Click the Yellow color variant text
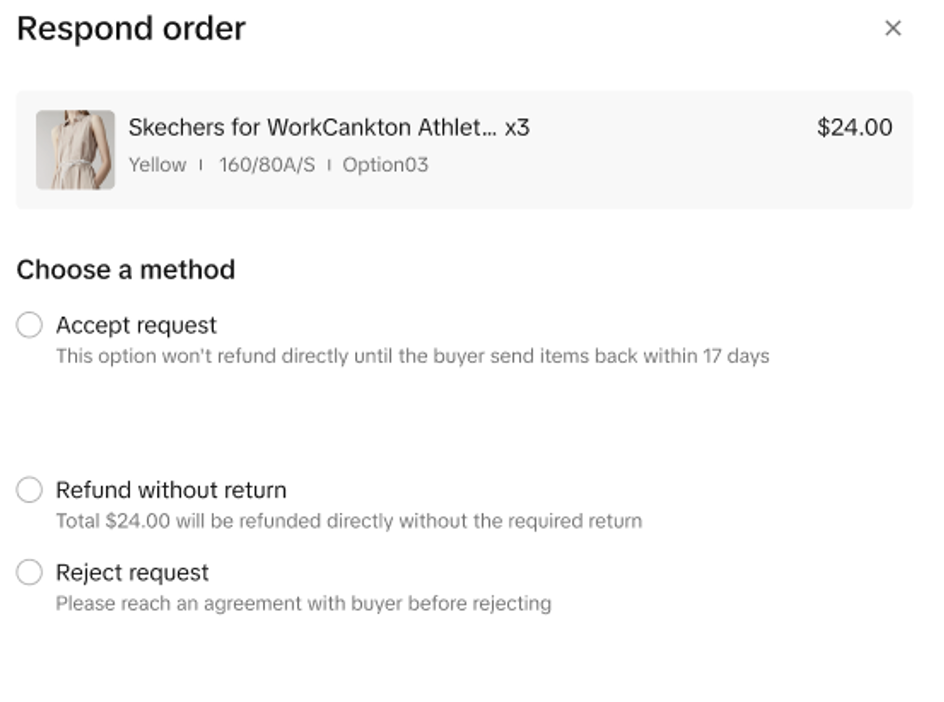The height and width of the screenshot is (702, 944). [x=157, y=165]
